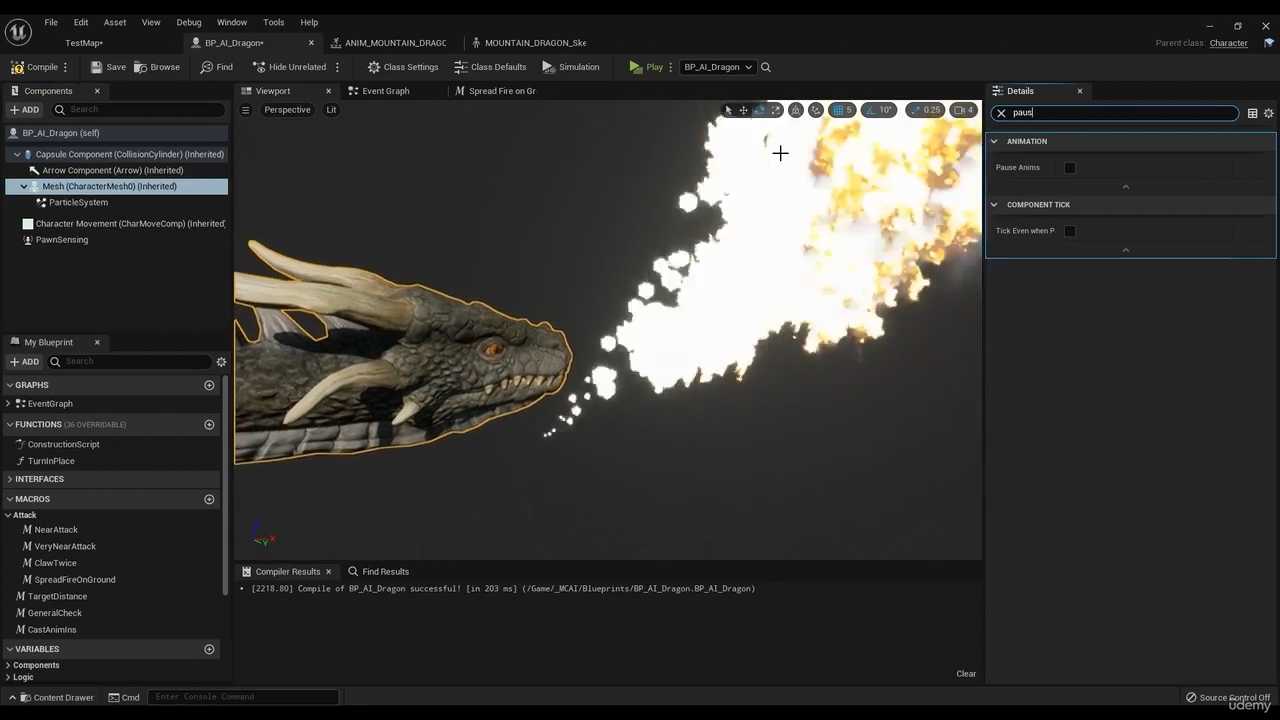Select the translate move tool in viewport

pos(743,110)
